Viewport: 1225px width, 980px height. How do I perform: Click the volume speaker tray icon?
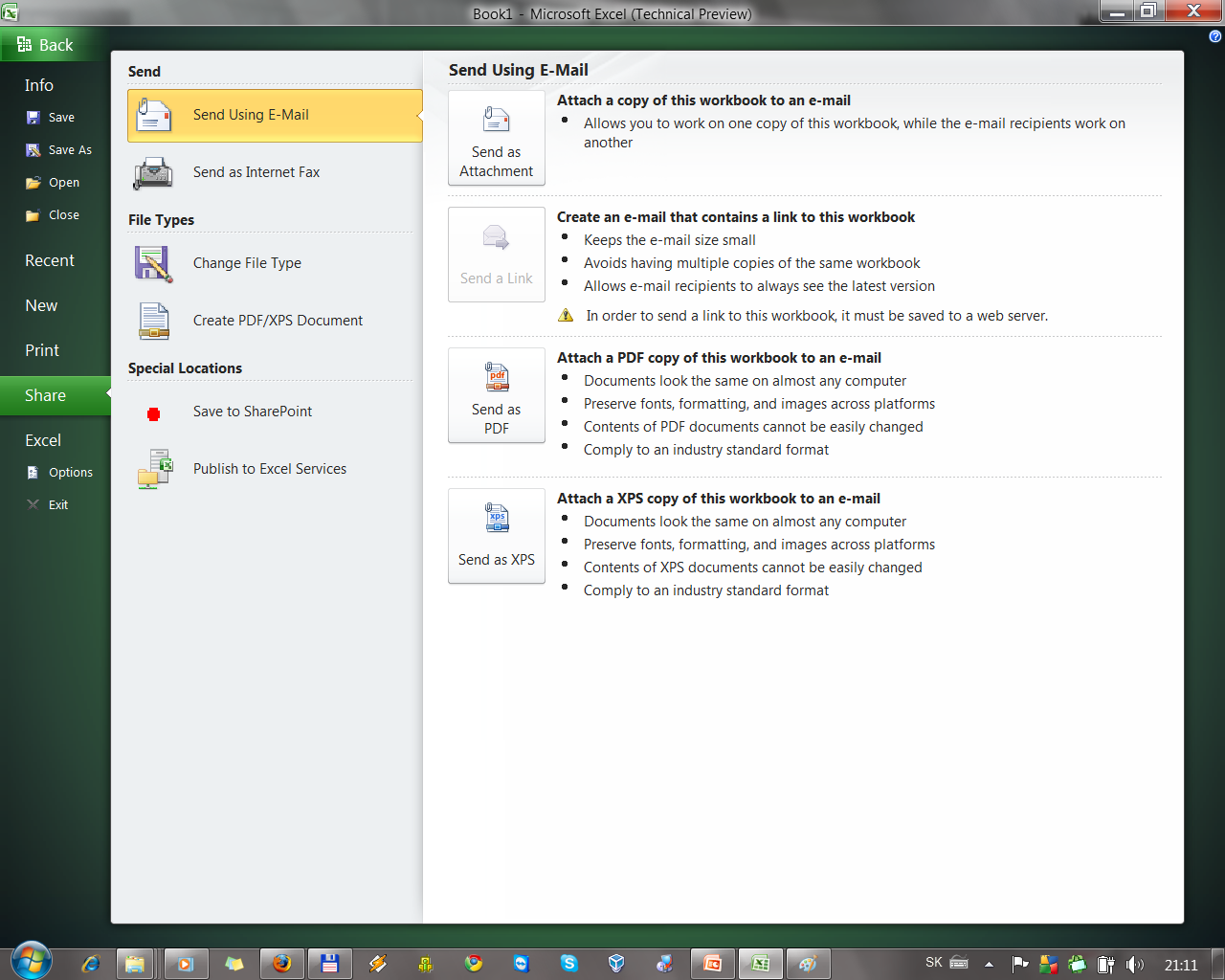tap(1135, 965)
